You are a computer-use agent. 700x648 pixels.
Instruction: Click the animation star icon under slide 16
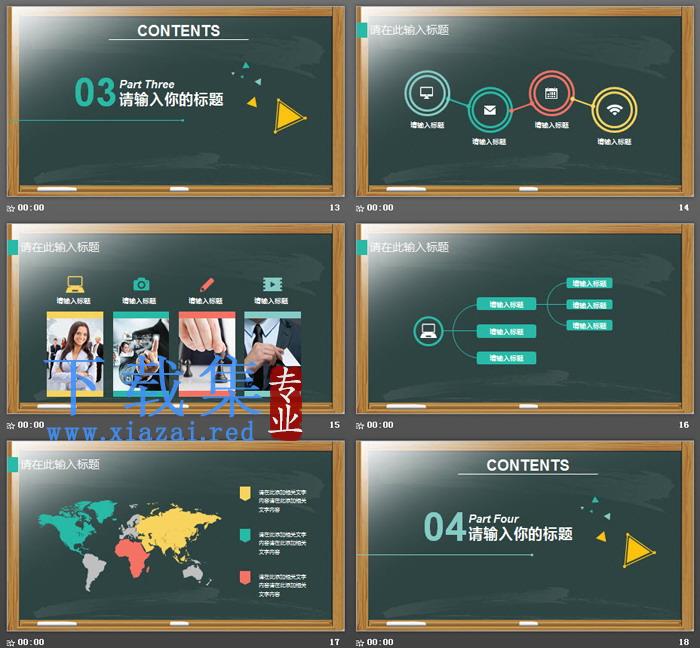point(360,426)
